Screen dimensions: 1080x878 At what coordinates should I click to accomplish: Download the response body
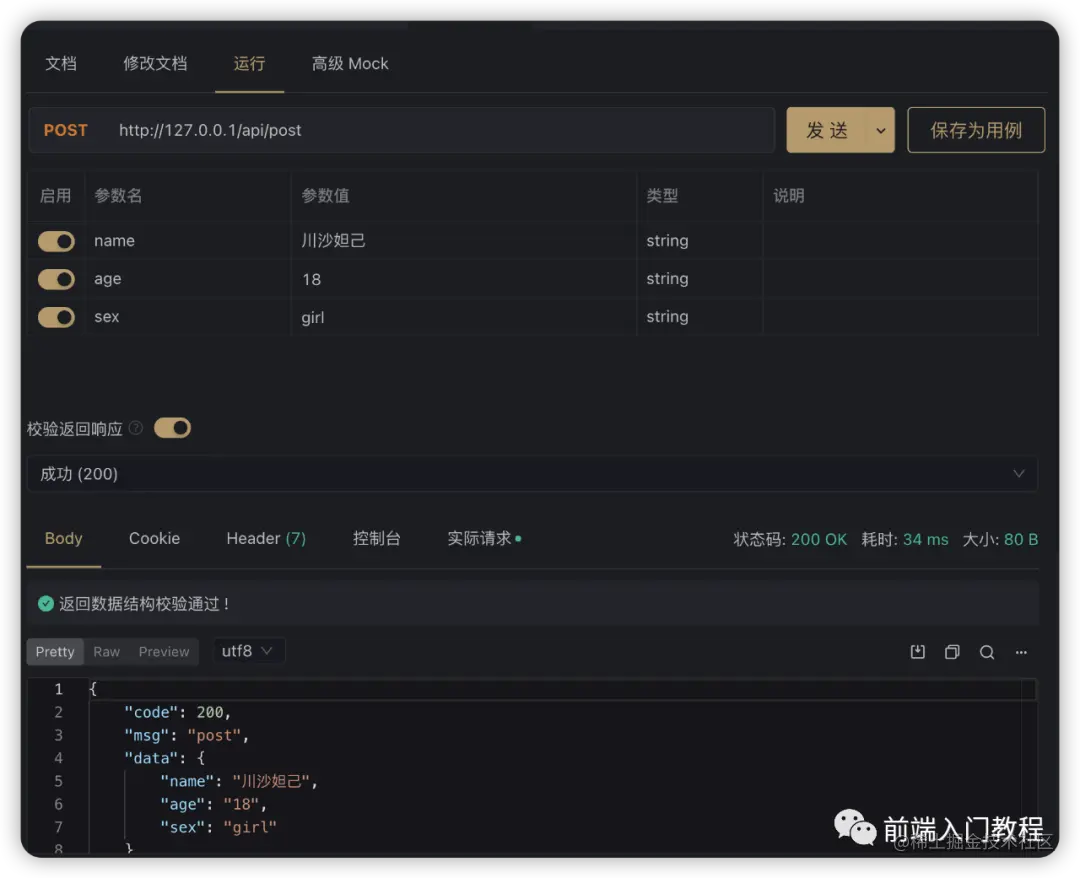917,651
